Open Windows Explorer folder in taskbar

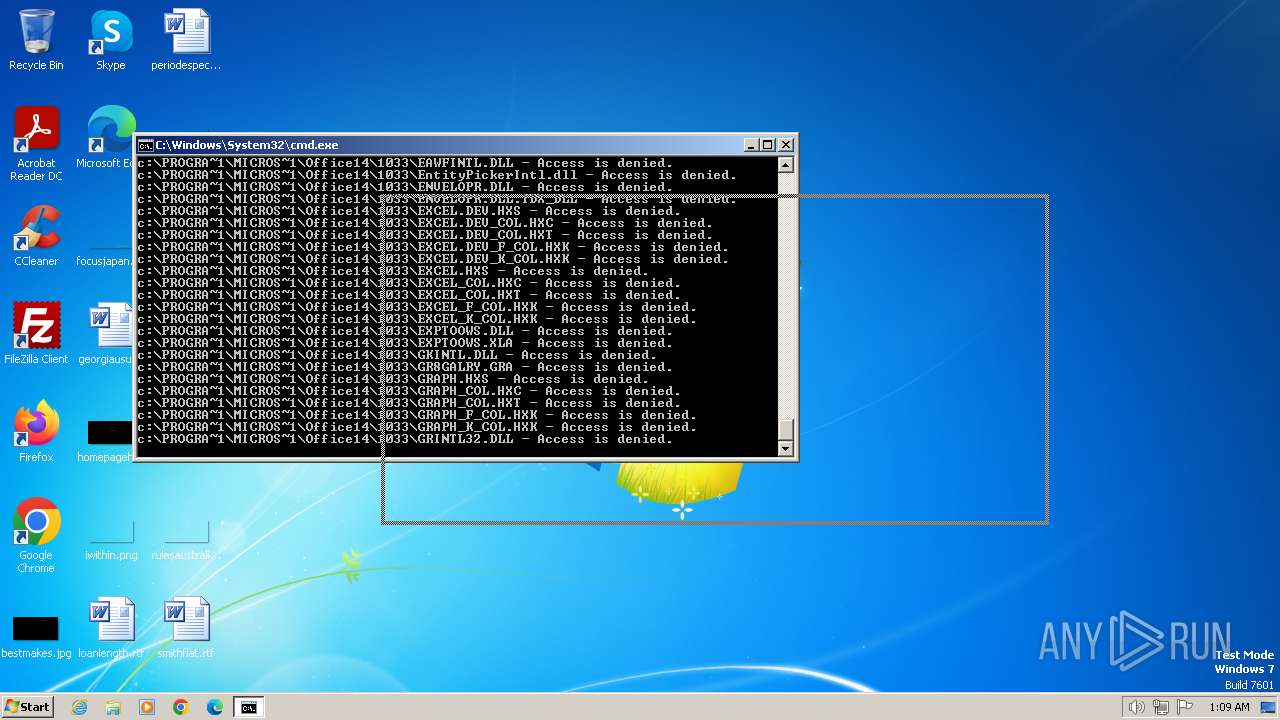tap(113, 707)
